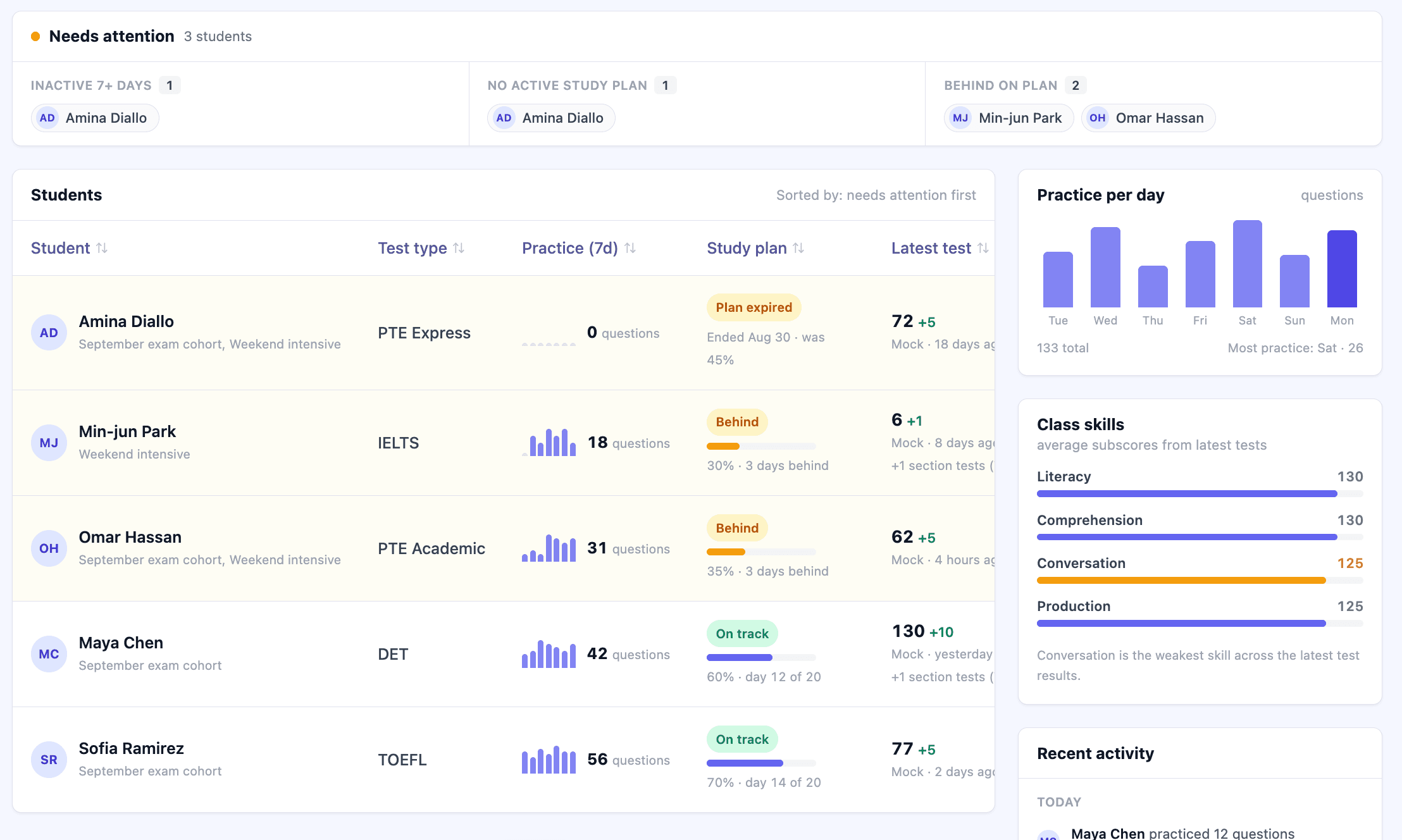This screenshot has width=1402, height=840.
Task: Click the practice sparkline in Maya Chen's row
Action: [x=549, y=653]
